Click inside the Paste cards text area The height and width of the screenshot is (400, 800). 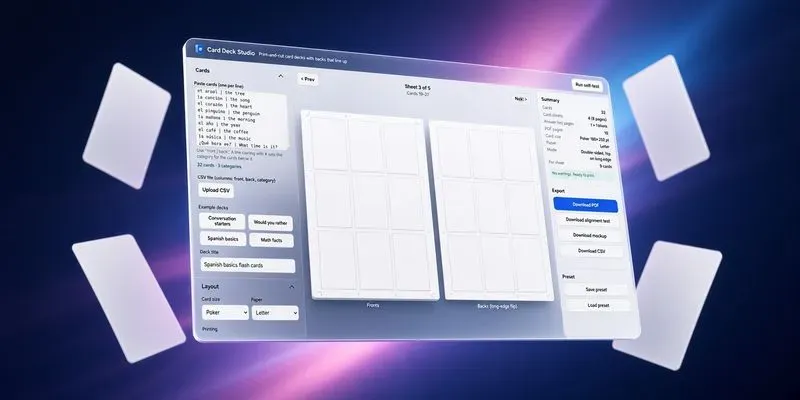pos(242,118)
